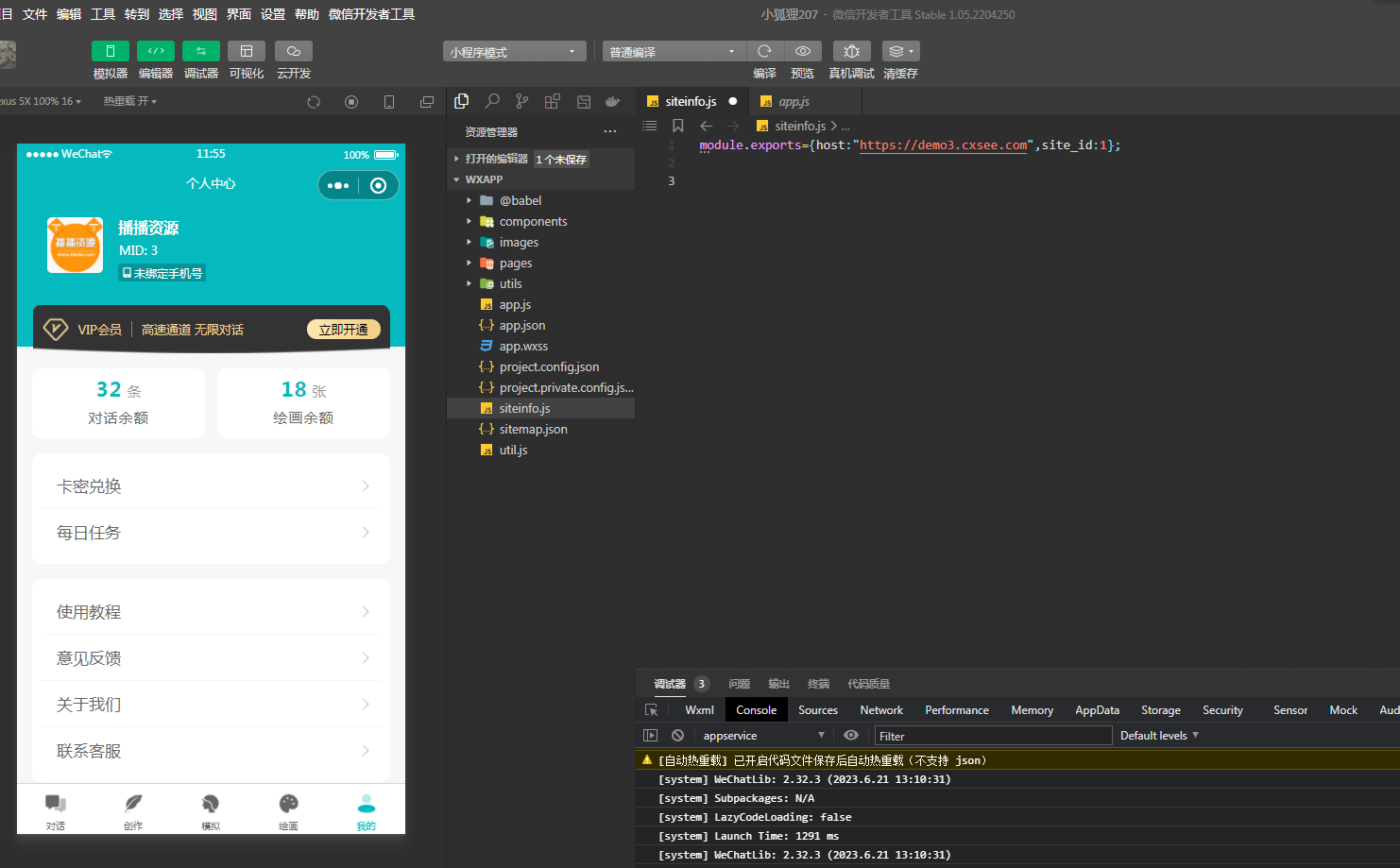Open the demo3.cxsee.com URL in code
This screenshot has width=1400, height=868.
pos(943,145)
